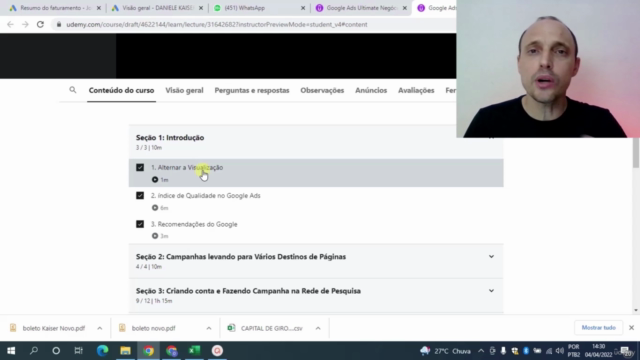Switch to Visão geral tab

(x=184, y=91)
